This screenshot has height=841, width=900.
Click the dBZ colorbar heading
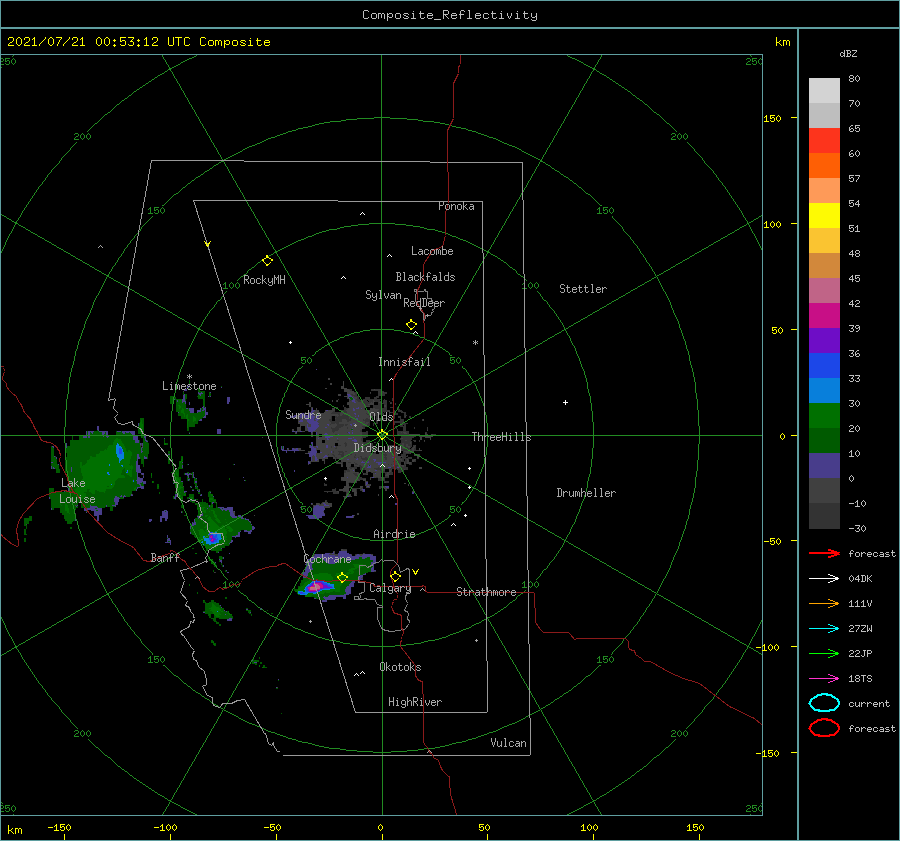[848, 53]
